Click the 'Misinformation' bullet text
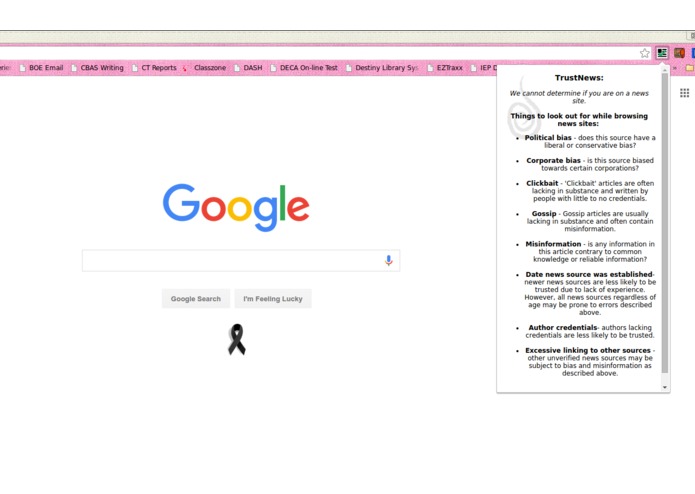 [x=590, y=251]
